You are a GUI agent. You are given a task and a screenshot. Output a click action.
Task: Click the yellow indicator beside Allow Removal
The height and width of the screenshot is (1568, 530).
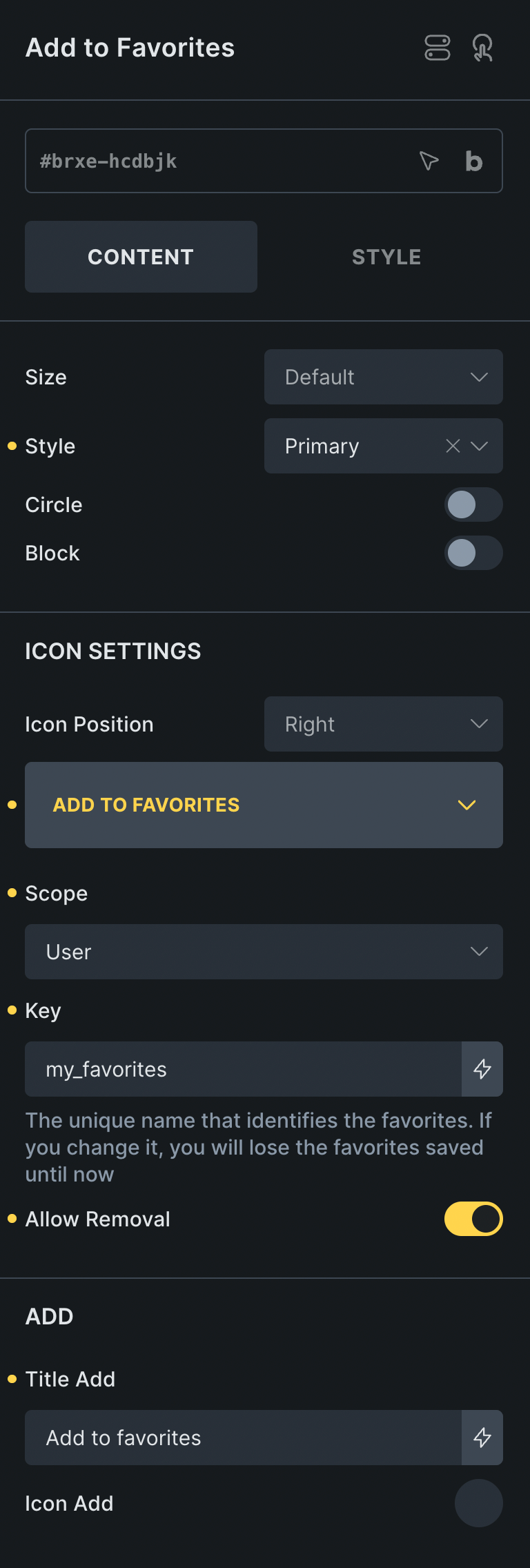[11, 1219]
